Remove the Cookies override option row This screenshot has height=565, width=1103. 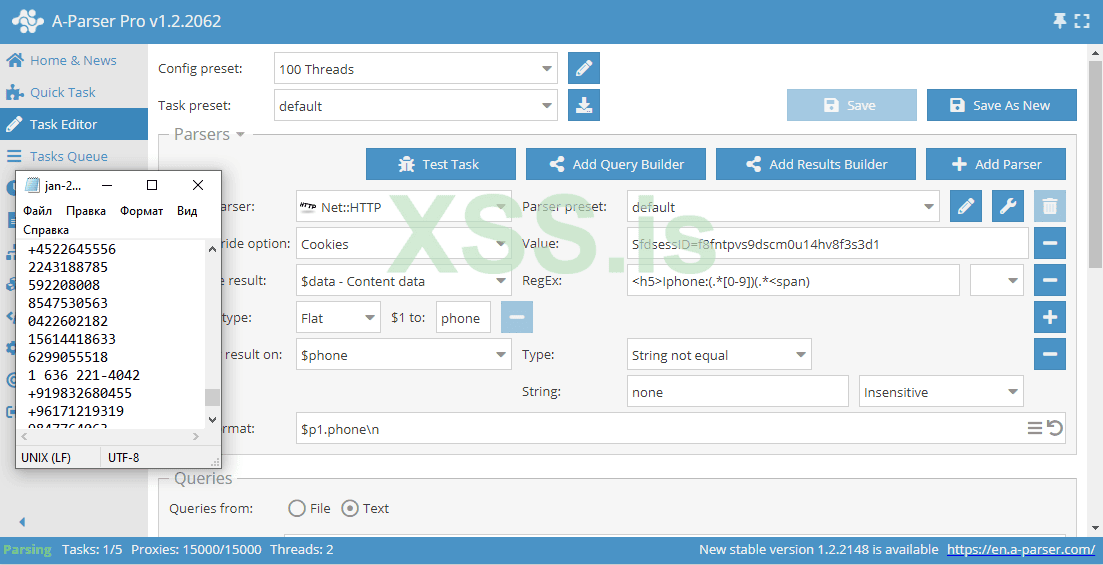[1050, 243]
